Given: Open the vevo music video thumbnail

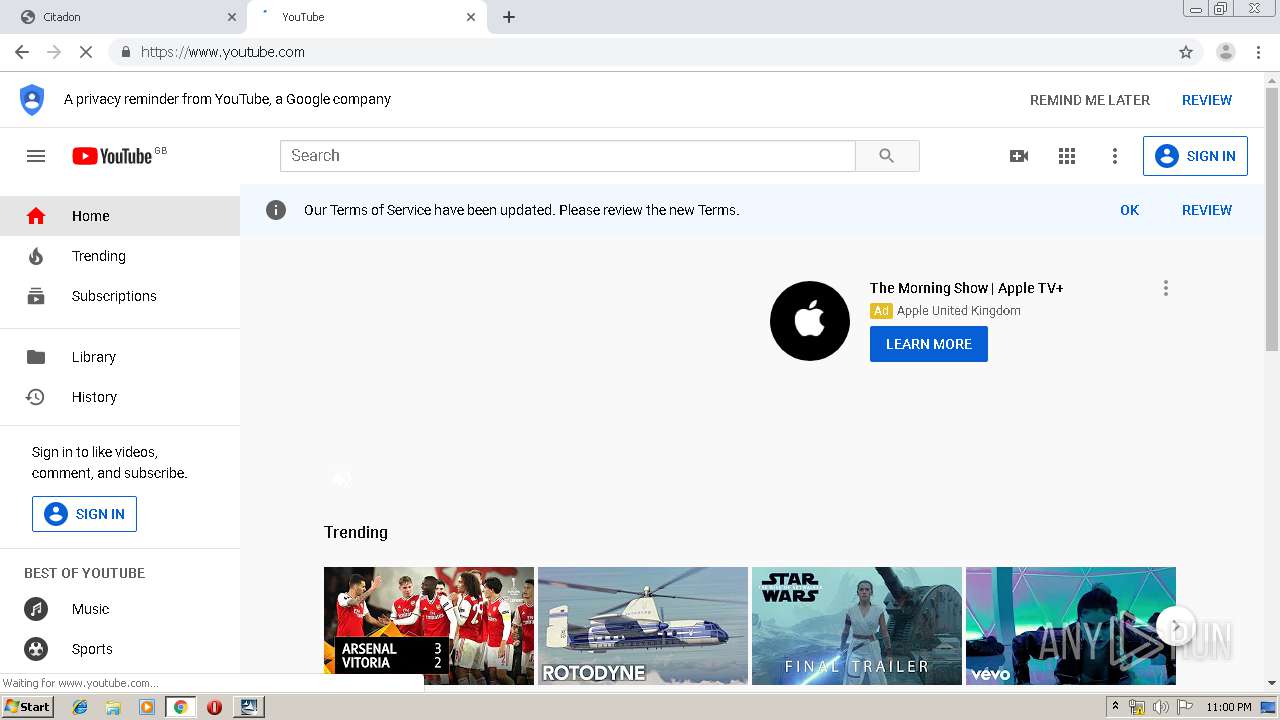Looking at the screenshot, I should click(x=1071, y=626).
